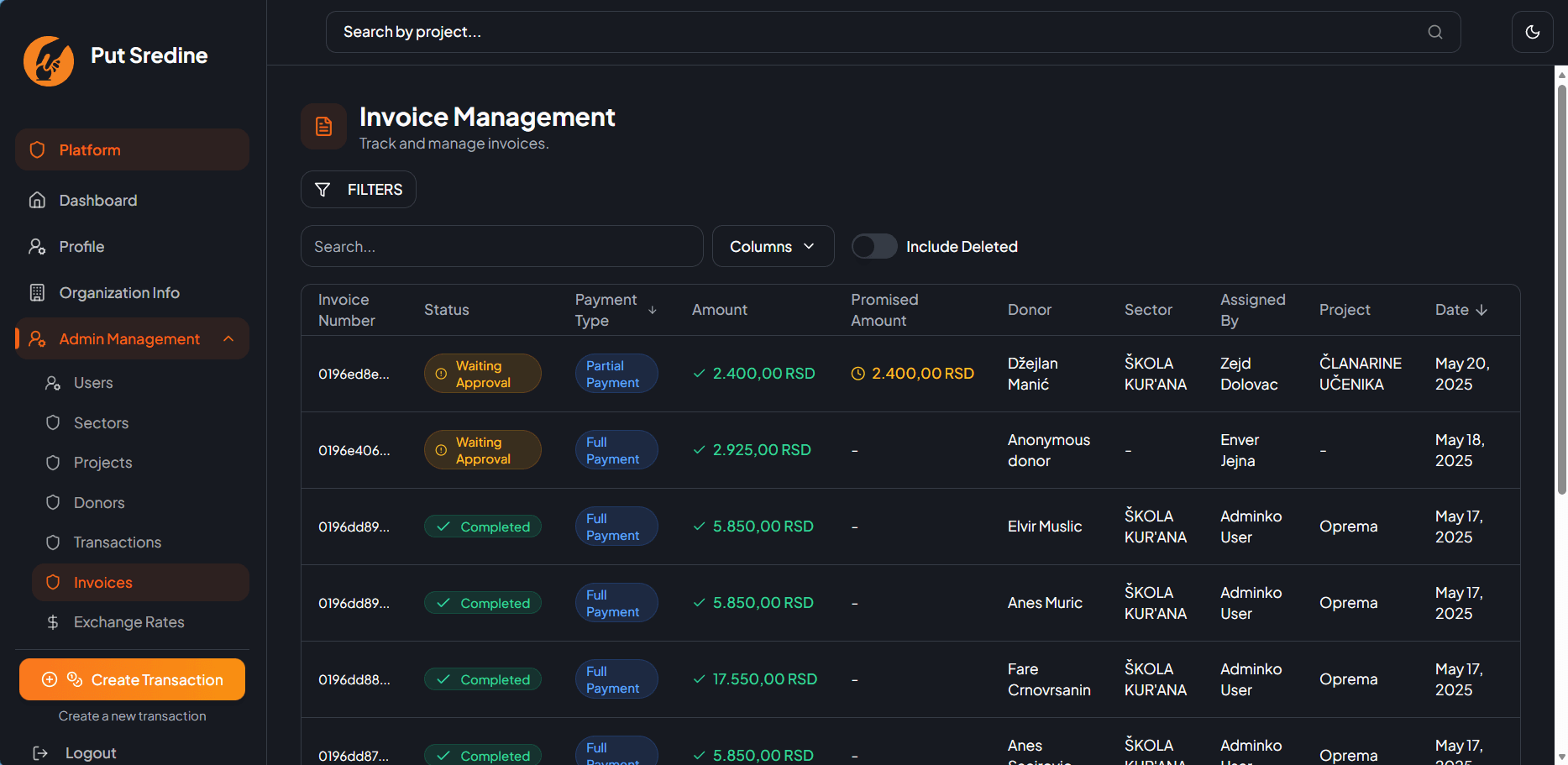Click invoice number 0196e406...
1568x765 pixels.
354,451
